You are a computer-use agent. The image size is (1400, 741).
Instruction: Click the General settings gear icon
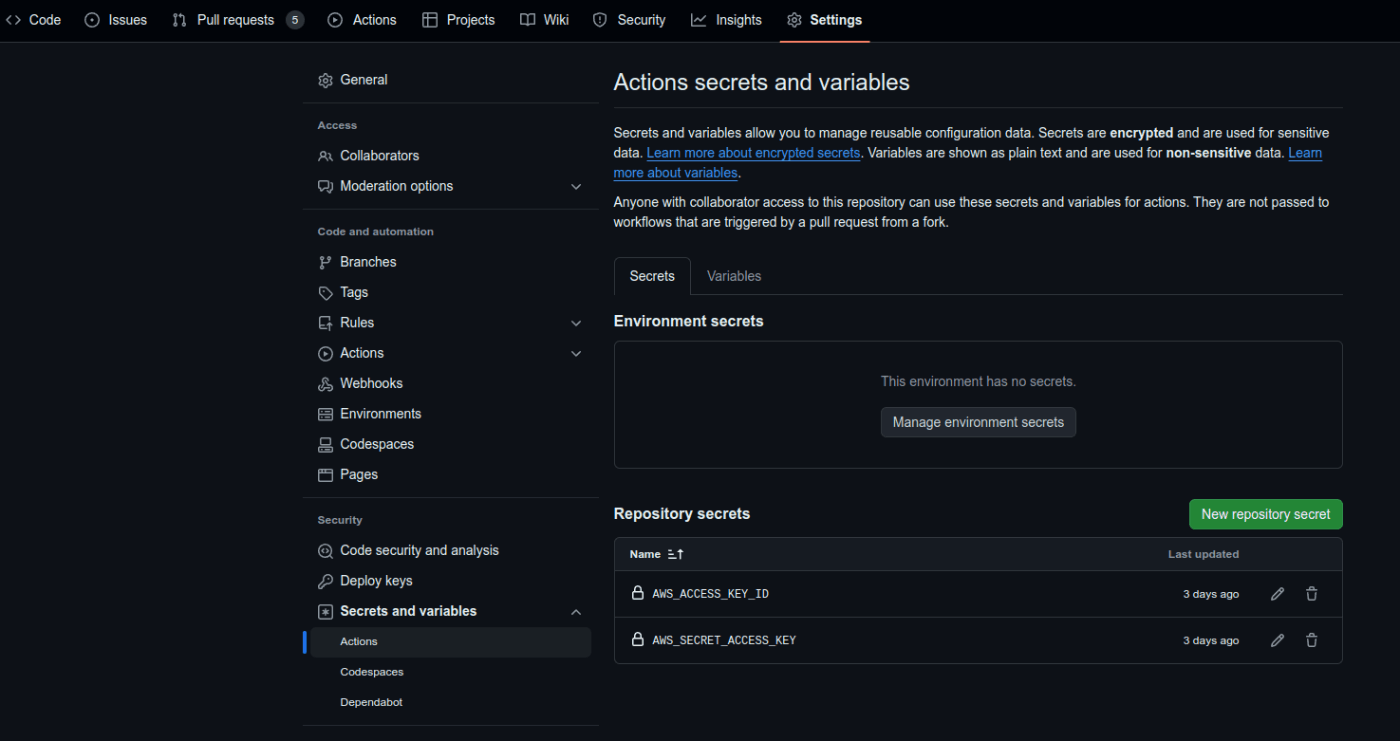[325, 80]
